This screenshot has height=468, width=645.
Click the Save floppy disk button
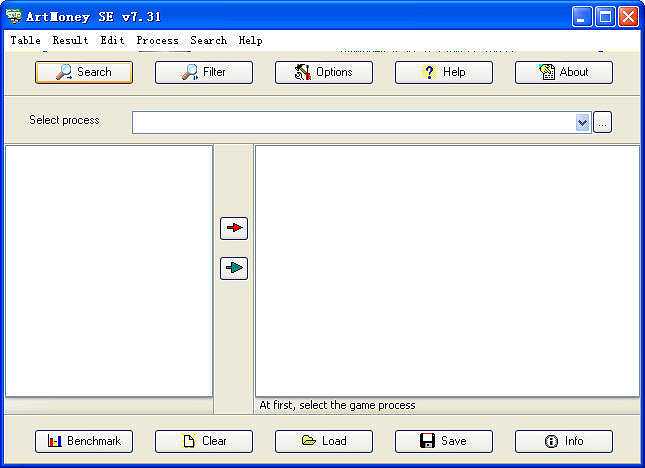pos(444,441)
